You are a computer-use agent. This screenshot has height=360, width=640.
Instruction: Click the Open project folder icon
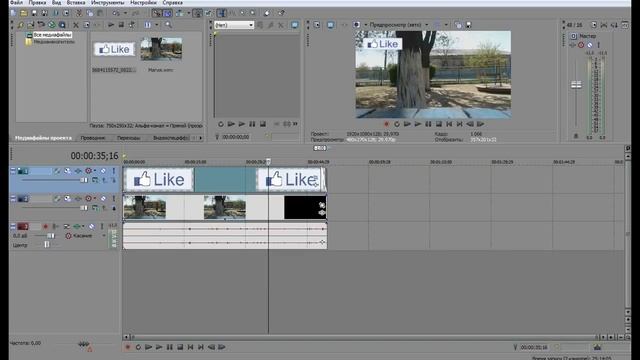click(24, 13)
